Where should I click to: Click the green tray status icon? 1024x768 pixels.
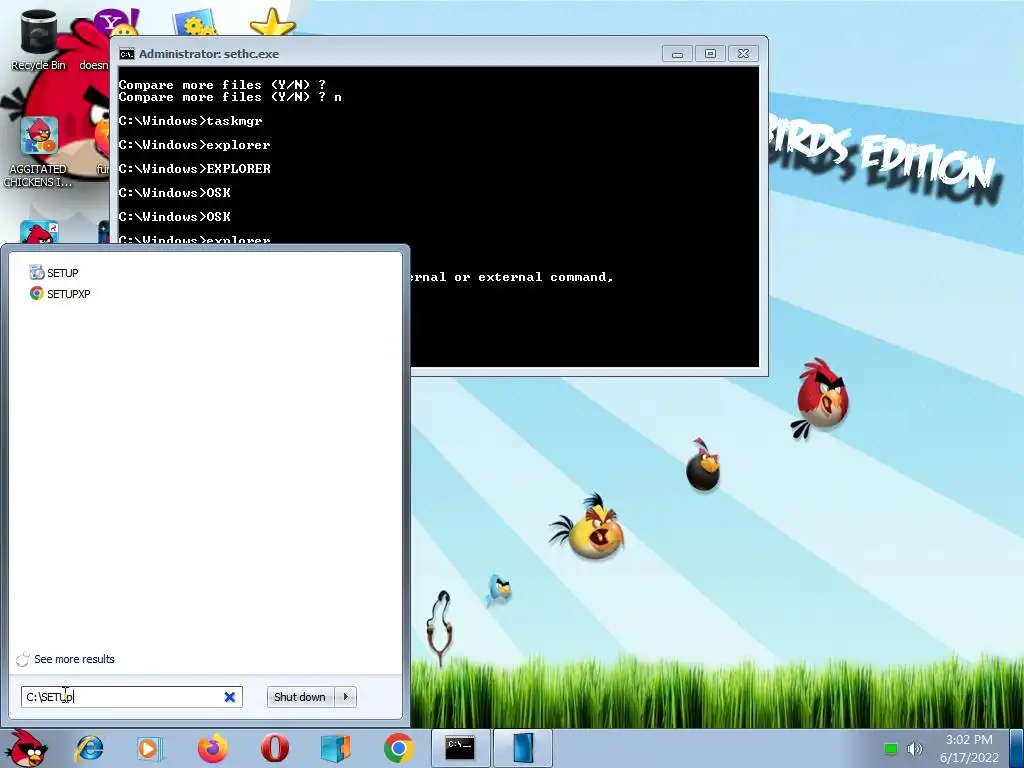891,748
